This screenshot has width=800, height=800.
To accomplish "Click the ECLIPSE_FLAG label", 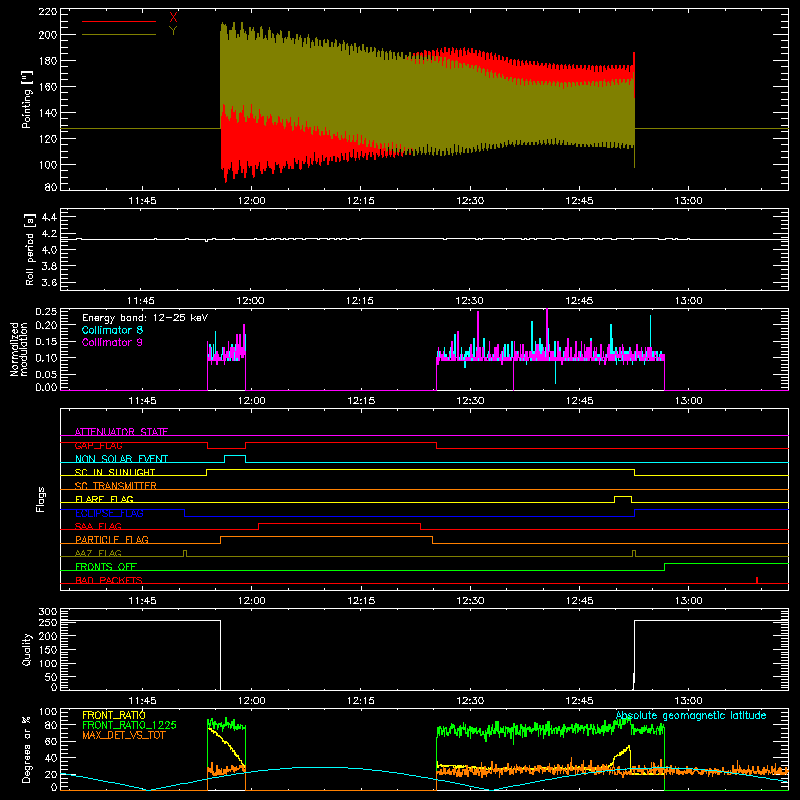I will tap(109, 513).
